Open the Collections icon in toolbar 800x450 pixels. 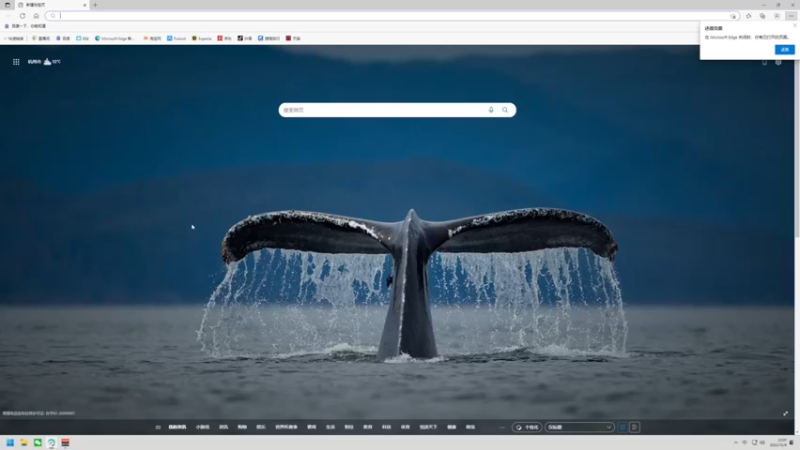[762, 16]
